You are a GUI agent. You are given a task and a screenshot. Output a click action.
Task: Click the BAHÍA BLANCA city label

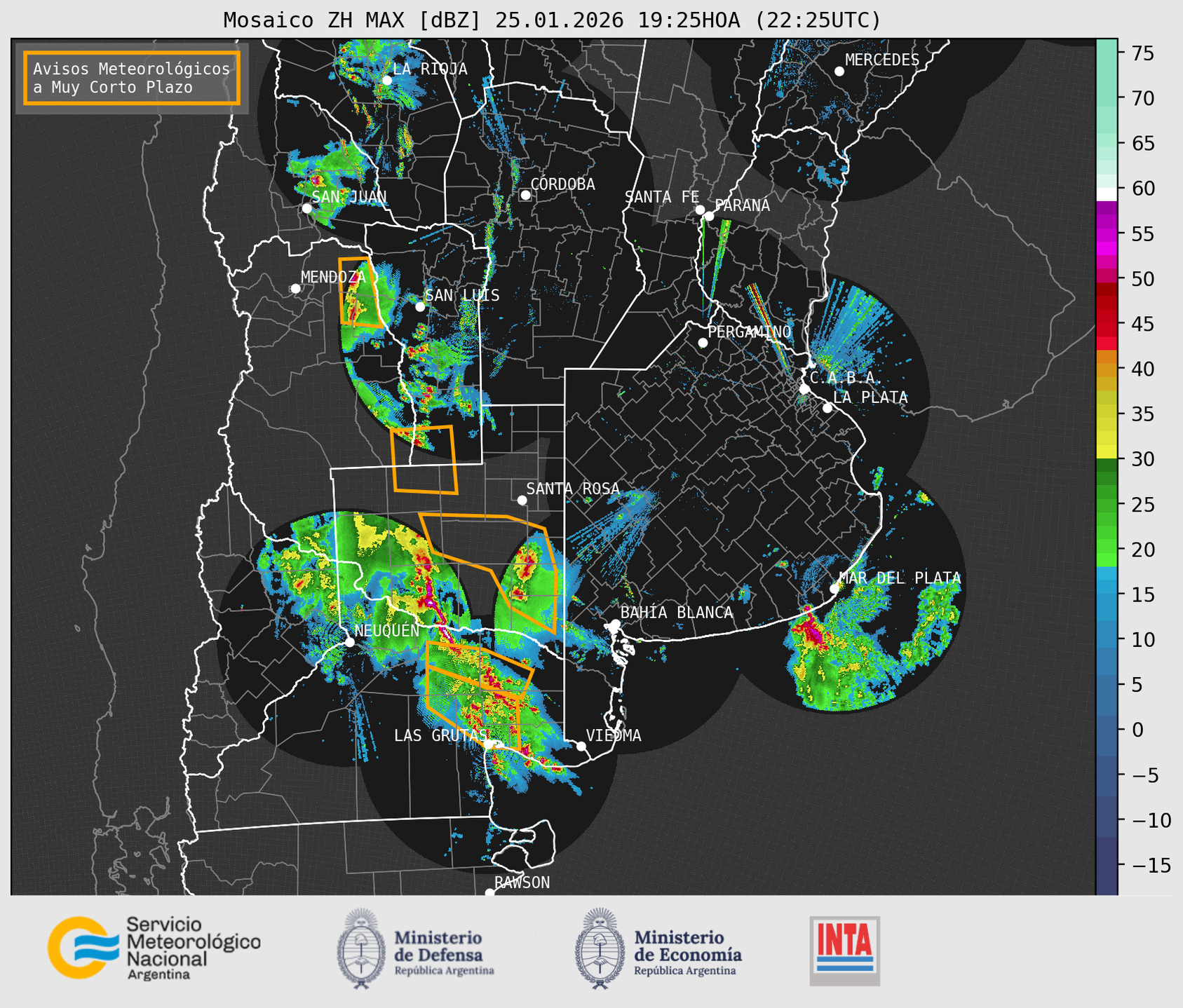pyautogui.click(x=677, y=612)
